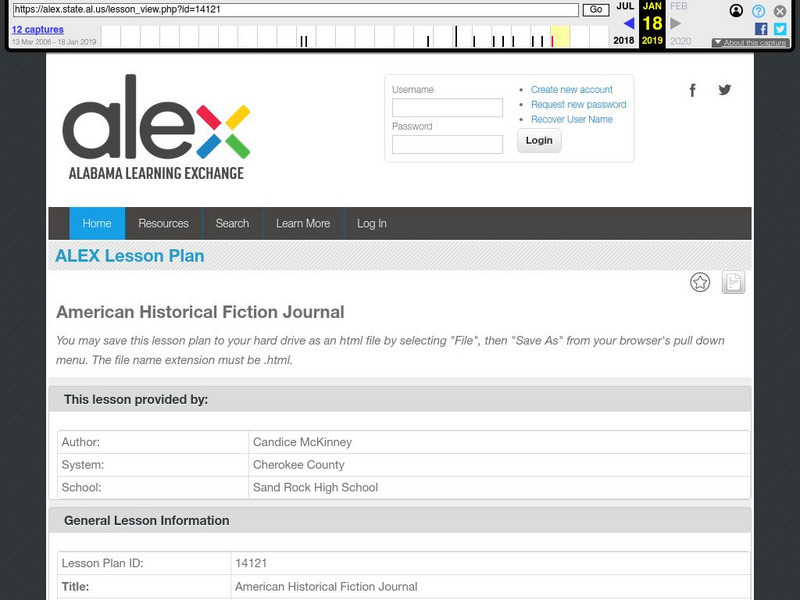Click inside the Username field
The height and width of the screenshot is (600, 800).
click(449, 107)
